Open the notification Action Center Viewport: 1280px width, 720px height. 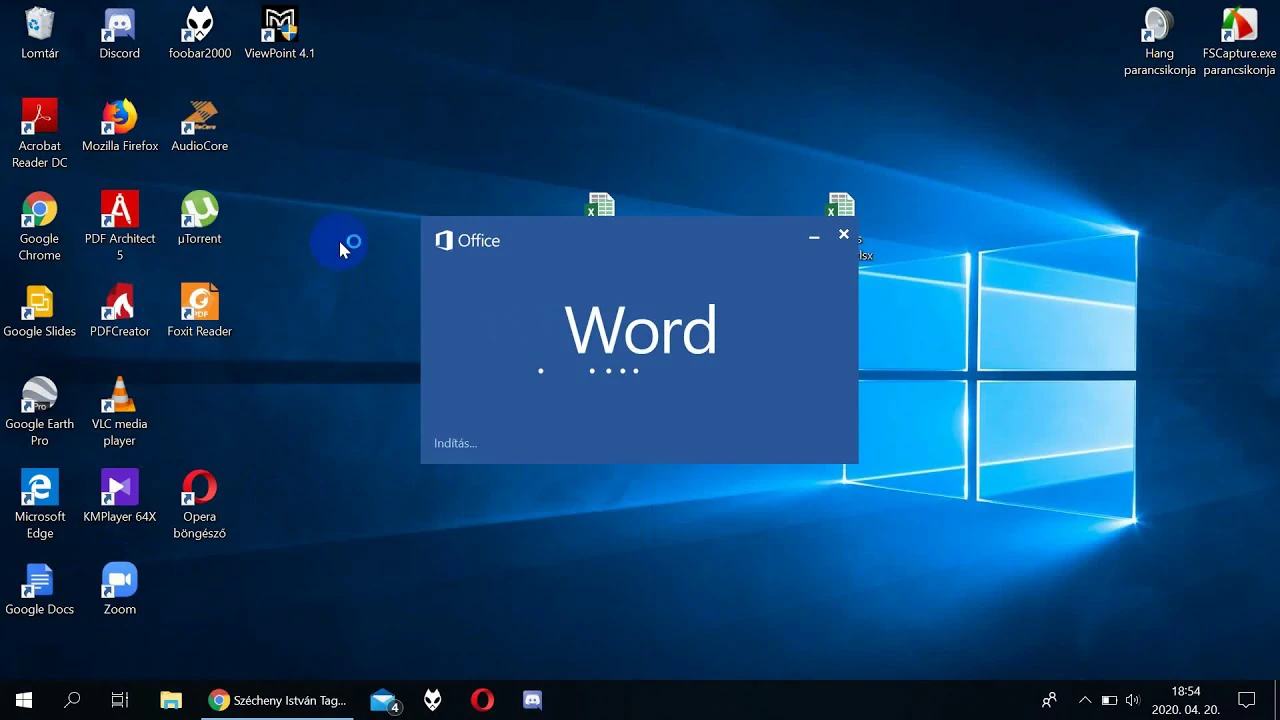[1246, 700]
